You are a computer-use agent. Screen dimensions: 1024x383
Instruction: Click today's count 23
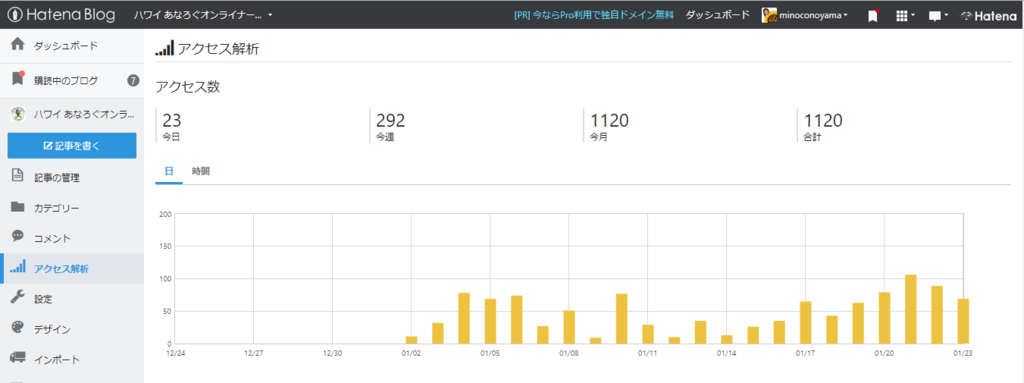(172, 121)
